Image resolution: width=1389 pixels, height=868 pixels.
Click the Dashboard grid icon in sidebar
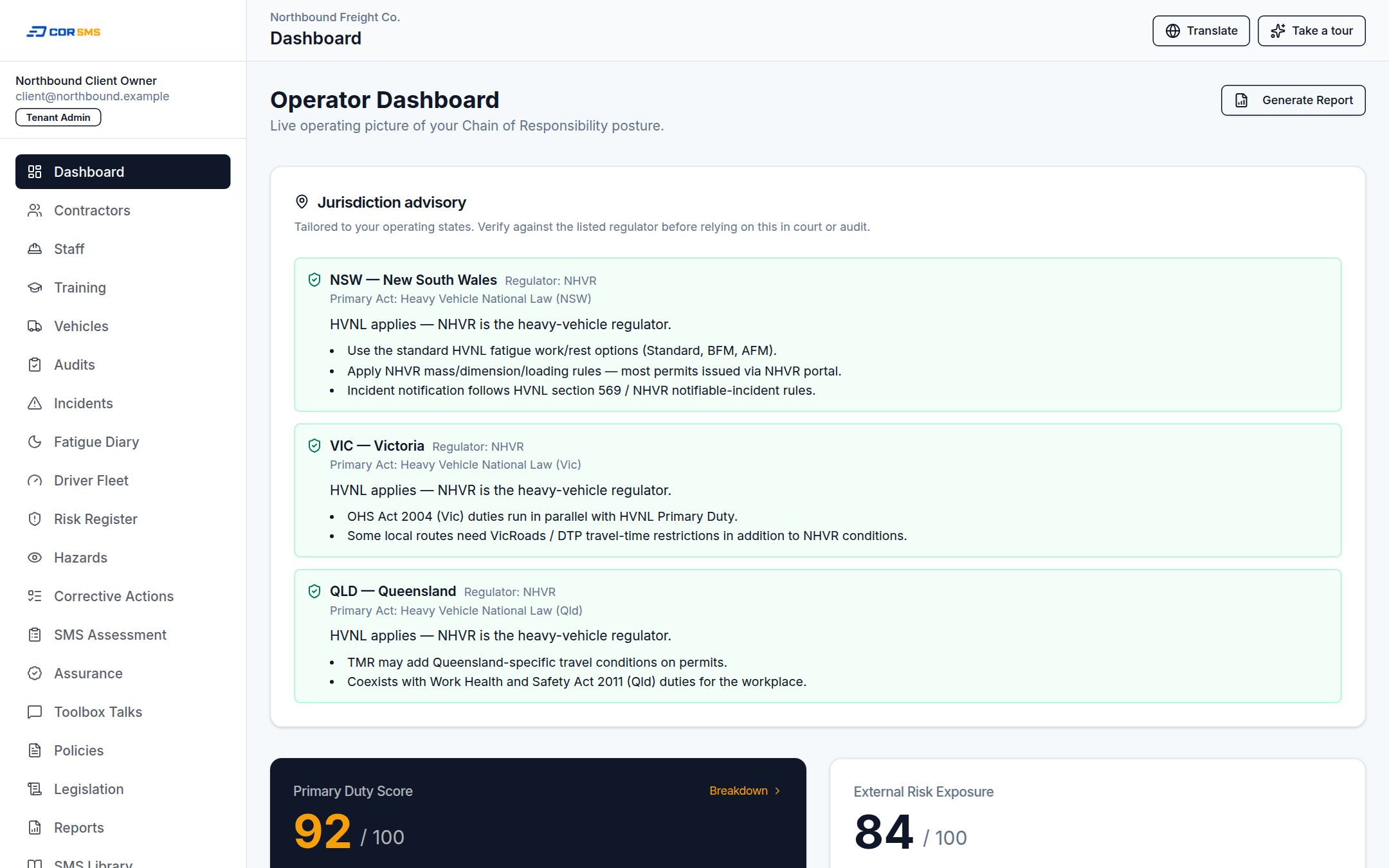click(x=35, y=172)
